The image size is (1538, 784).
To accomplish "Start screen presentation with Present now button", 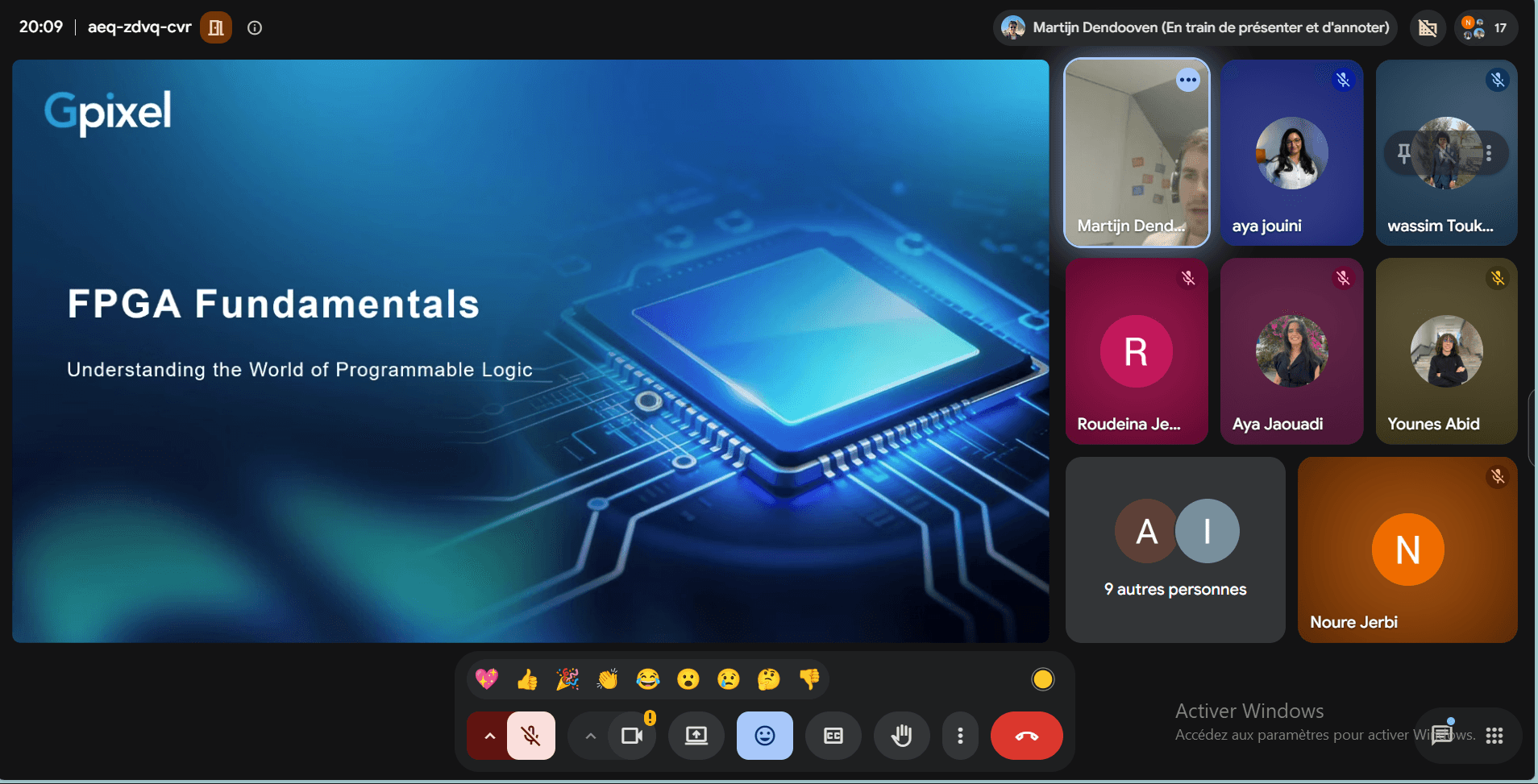I will coord(696,736).
